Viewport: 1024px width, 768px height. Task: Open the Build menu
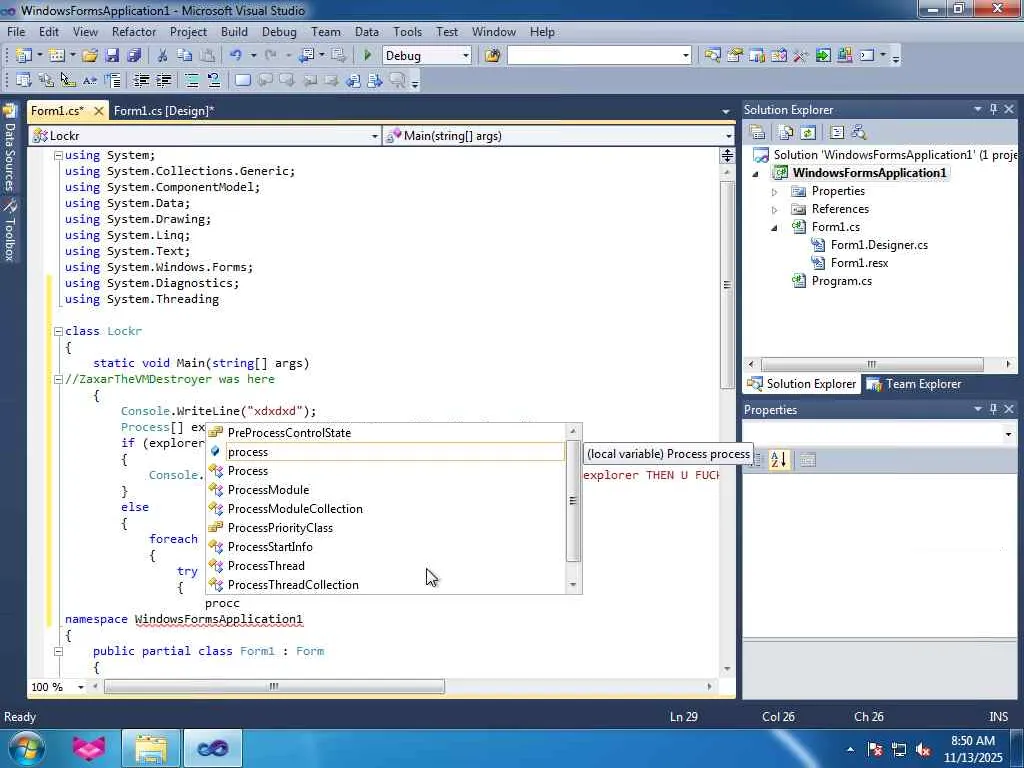pos(234,31)
